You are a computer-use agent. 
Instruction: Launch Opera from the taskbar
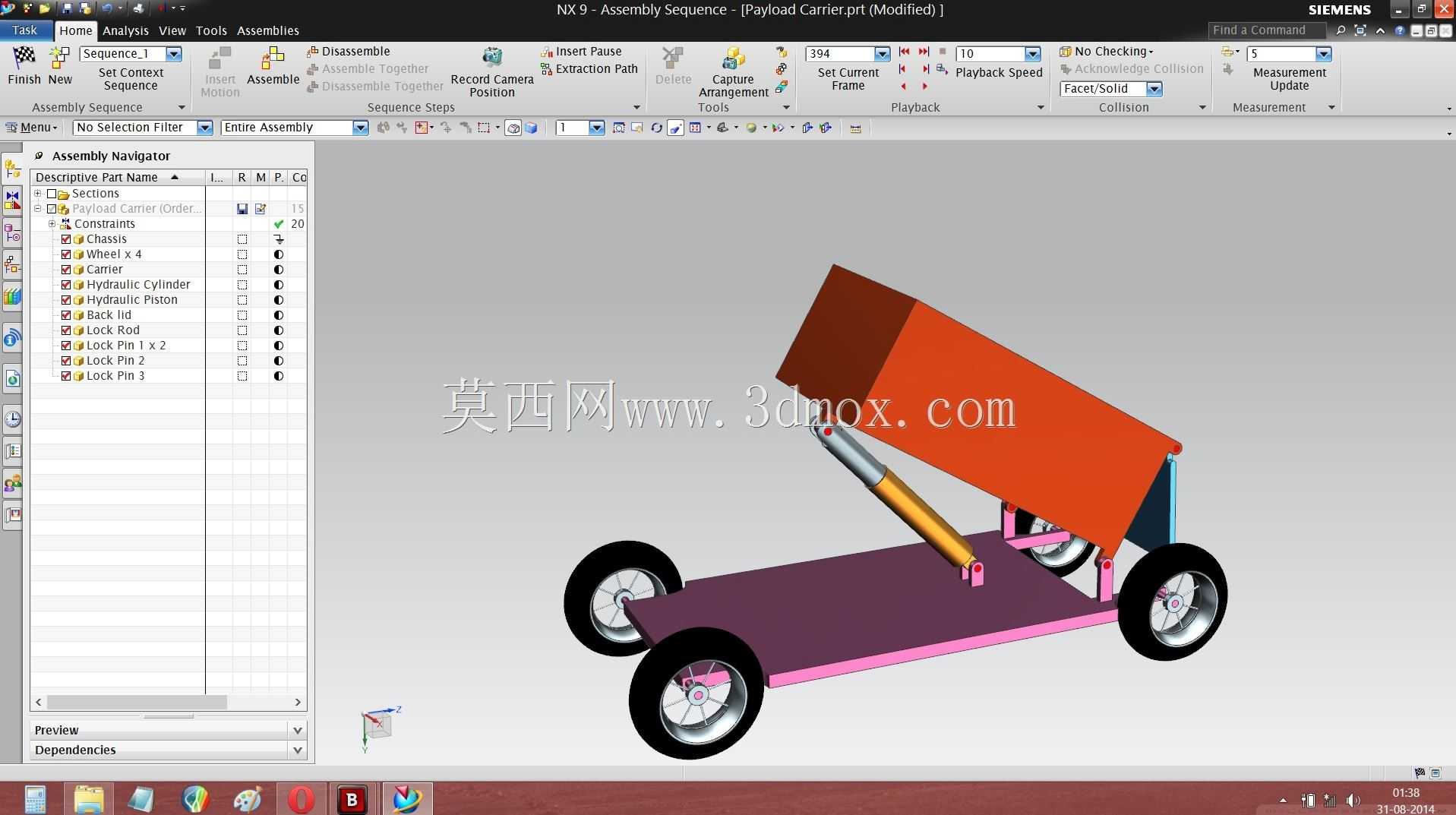pos(302,799)
